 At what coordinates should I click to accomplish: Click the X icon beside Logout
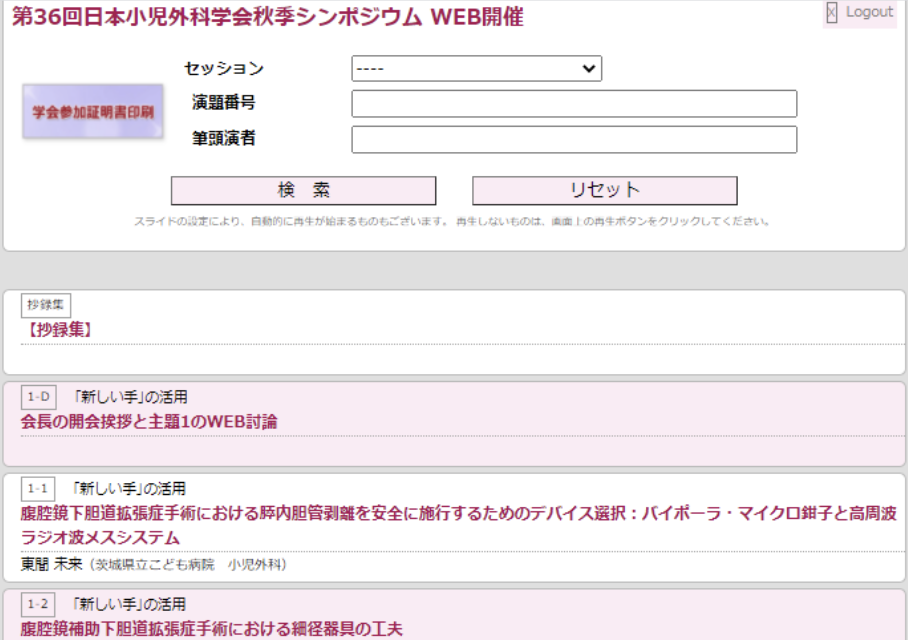coord(831,13)
